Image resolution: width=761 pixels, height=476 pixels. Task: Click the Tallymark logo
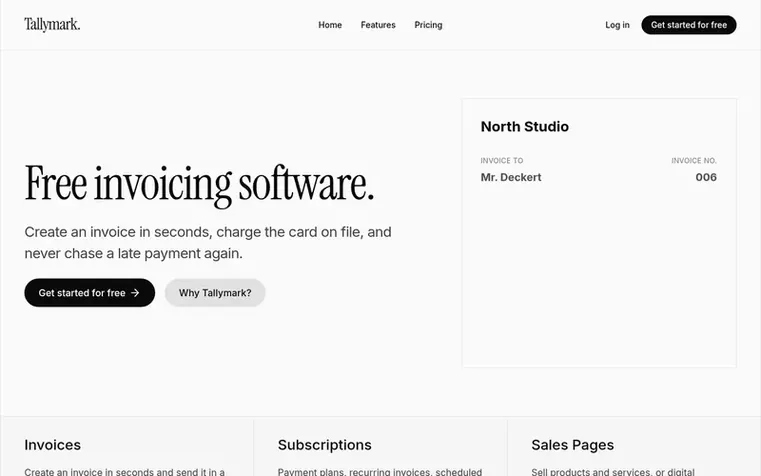(52, 24)
